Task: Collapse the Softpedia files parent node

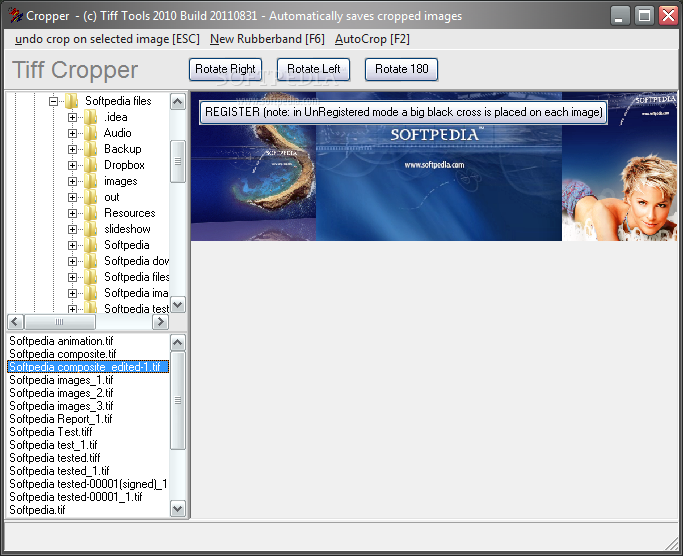Action: 54,102
